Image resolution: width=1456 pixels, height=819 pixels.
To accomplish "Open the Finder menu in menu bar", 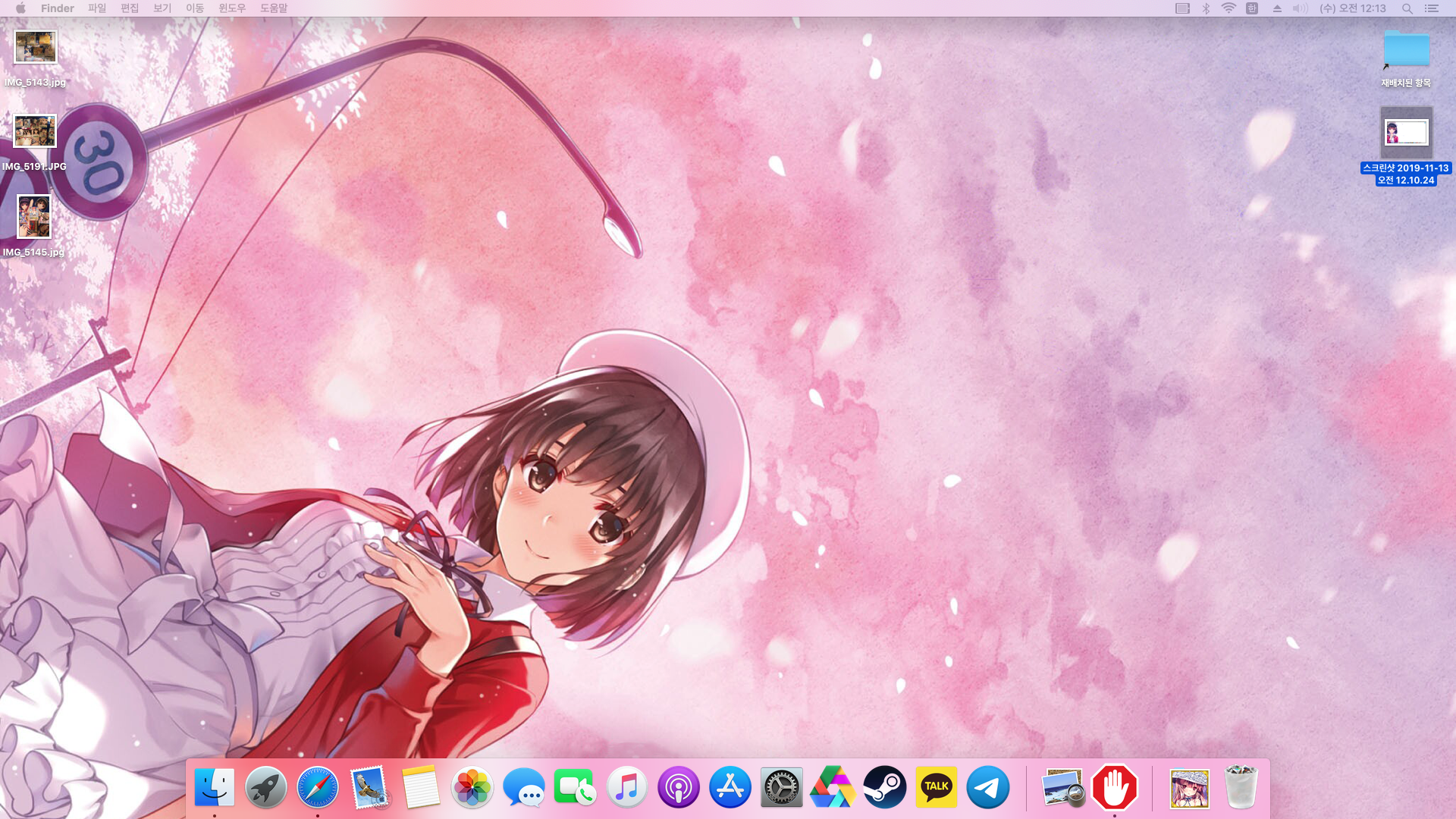I will 58,8.
